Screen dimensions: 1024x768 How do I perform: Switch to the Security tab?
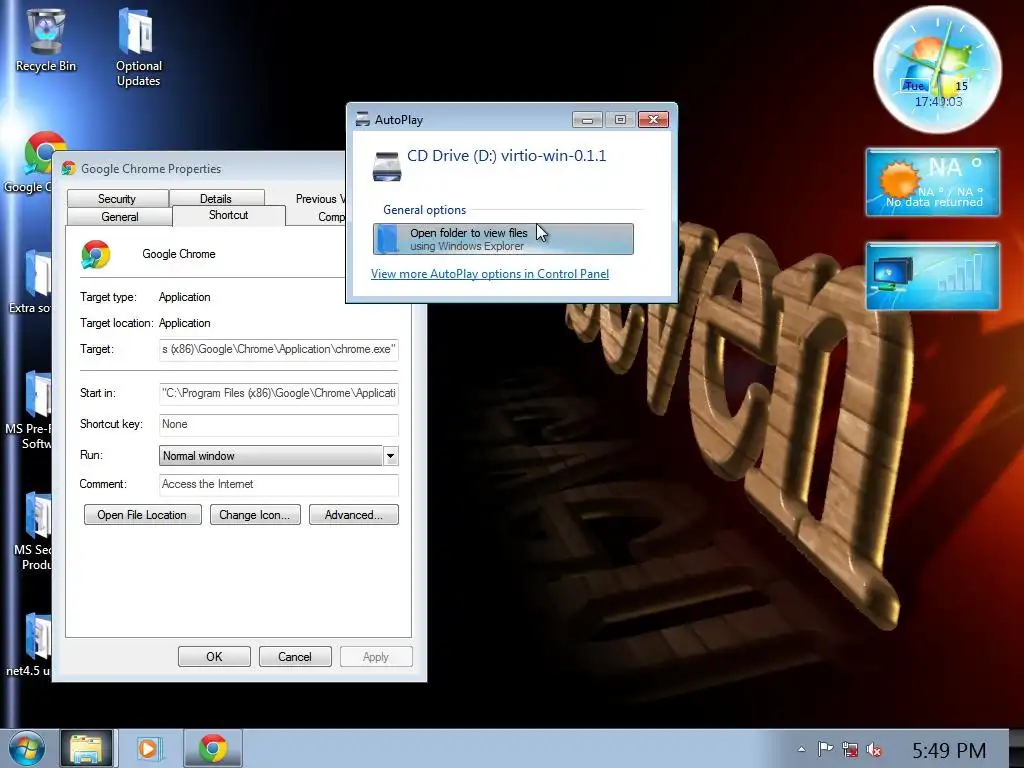118,199
